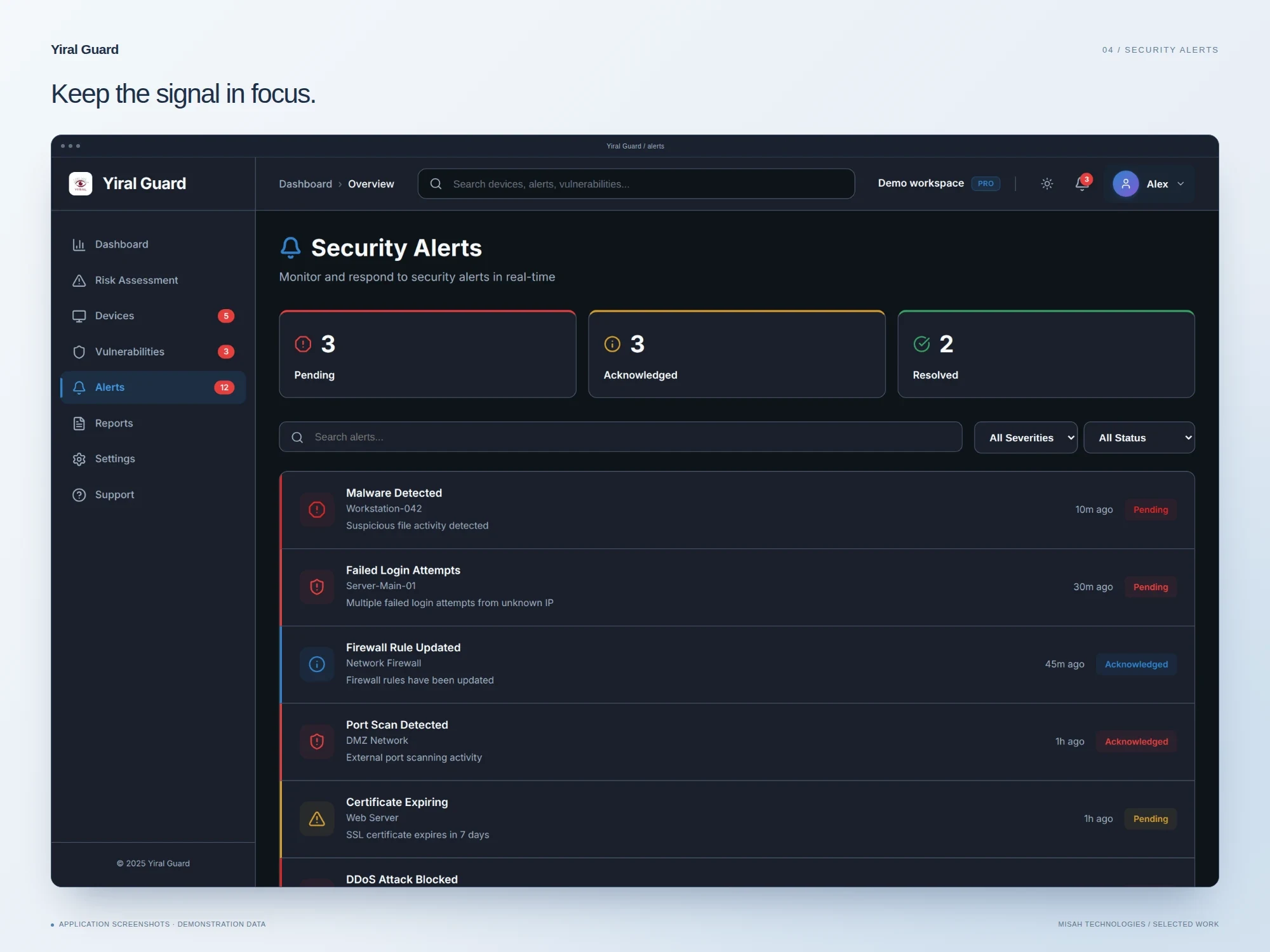The image size is (1270, 952).
Task: Open Risk Assessment from sidebar
Action: (x=153, y=281)
